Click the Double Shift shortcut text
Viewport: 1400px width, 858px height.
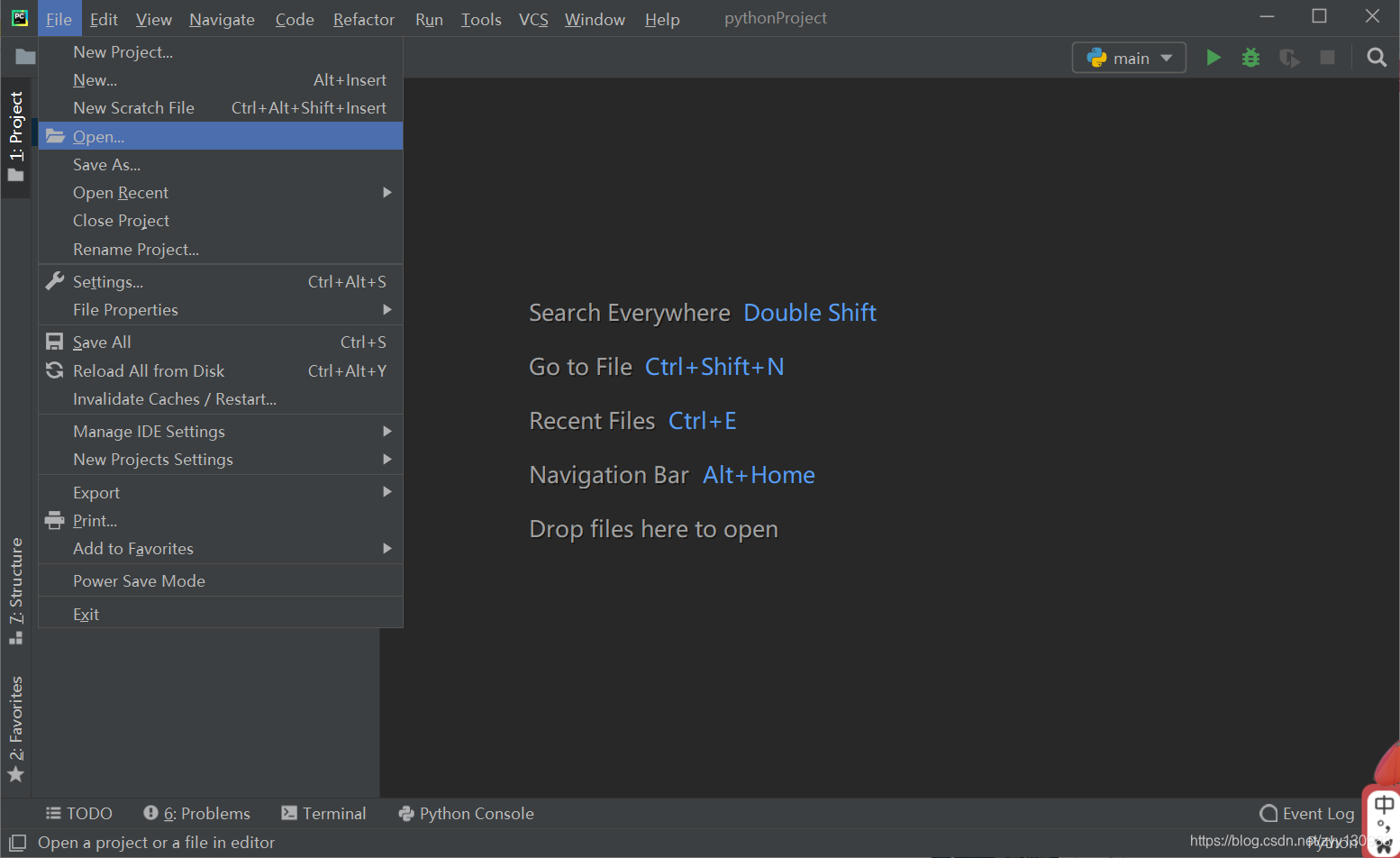click(810, 313)
